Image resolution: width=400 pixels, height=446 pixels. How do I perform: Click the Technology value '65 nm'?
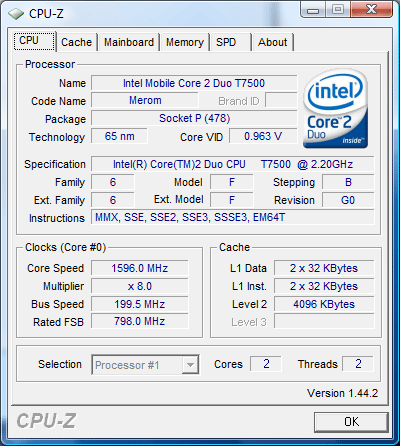pos(119,136)
